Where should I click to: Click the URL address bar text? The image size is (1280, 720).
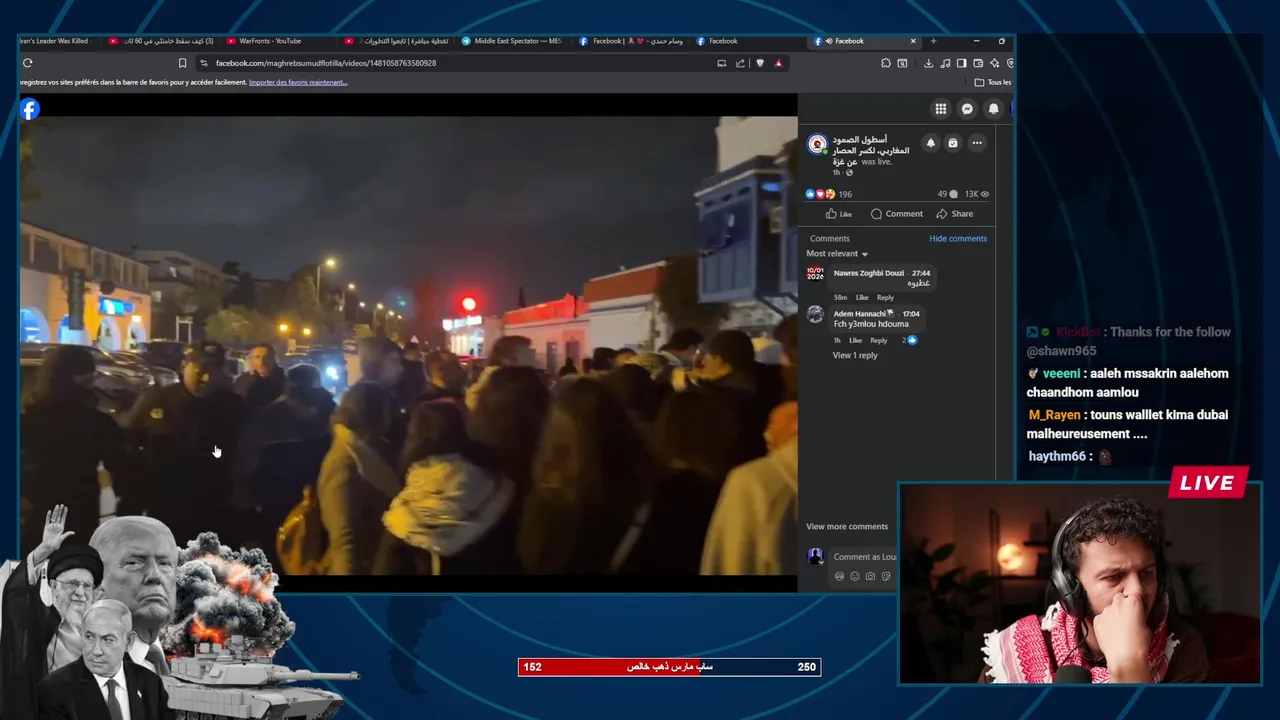326,63
